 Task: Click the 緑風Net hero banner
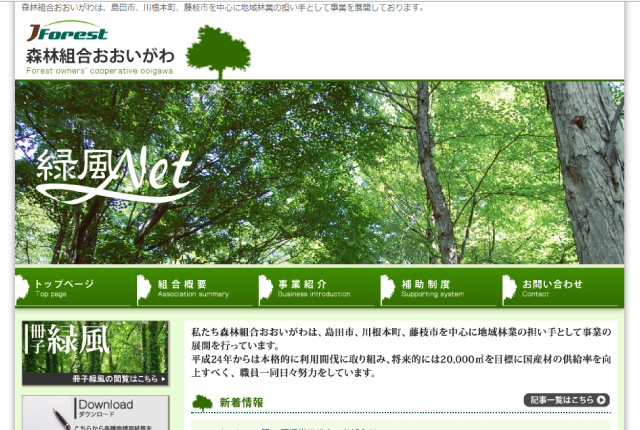pos(319,173)
